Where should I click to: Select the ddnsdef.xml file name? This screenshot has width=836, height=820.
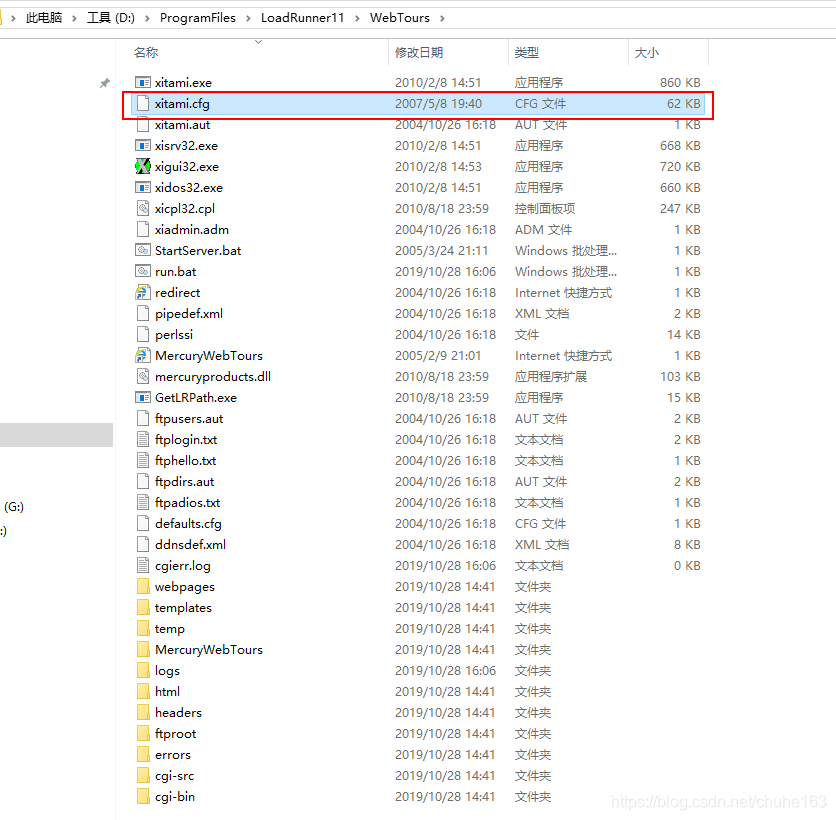(x=190, y=544)
